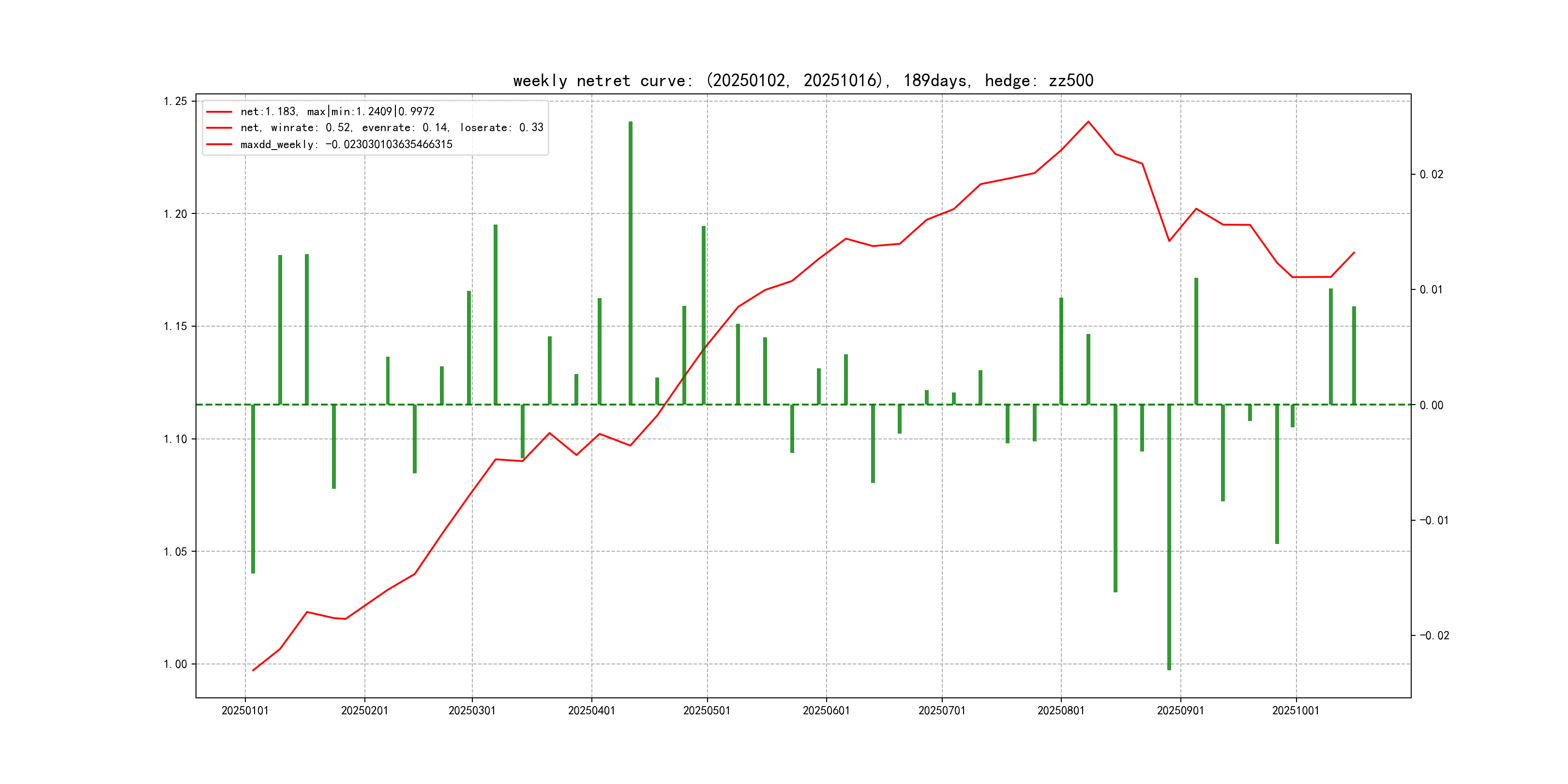Click the left axis tick 1.25
The height and width of the screenshot is (784, 1568).
[x=175, y=101]
